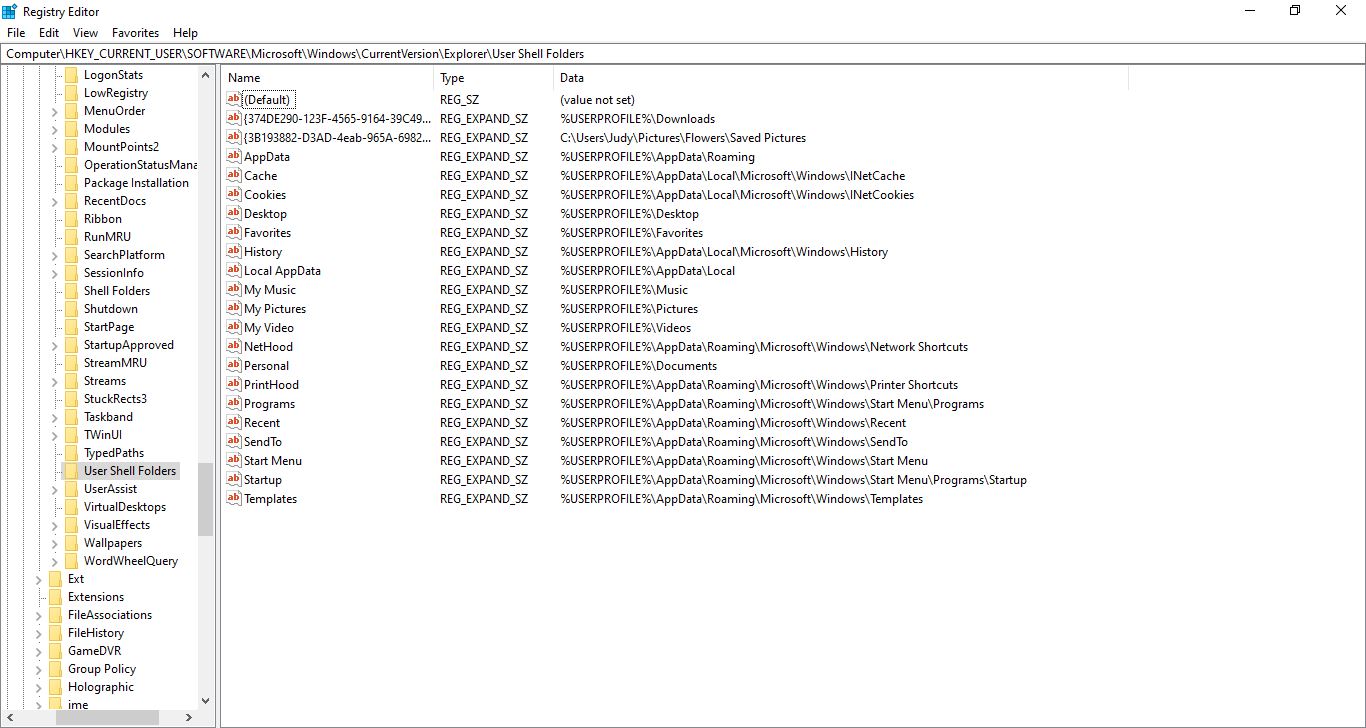The width and height of the screenshot is (1366, 728).
Task: Click the Registry Editor icon in the title bar
Action: click(x=10, y=11)
